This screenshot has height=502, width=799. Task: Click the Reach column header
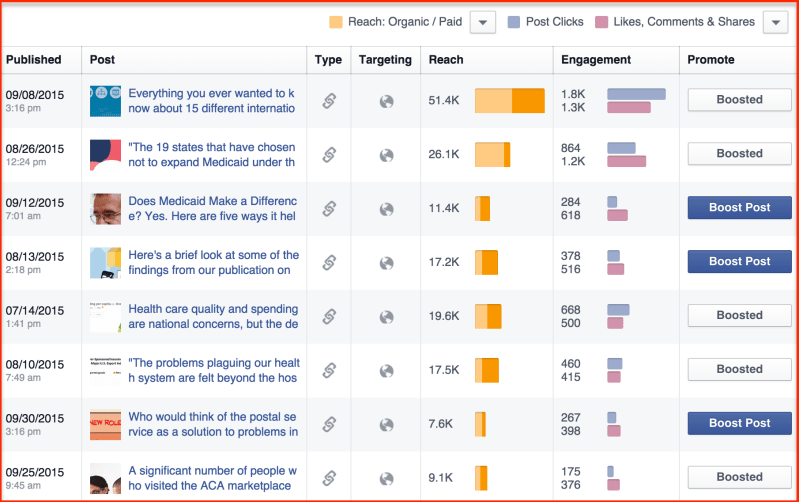coord(446,60)
